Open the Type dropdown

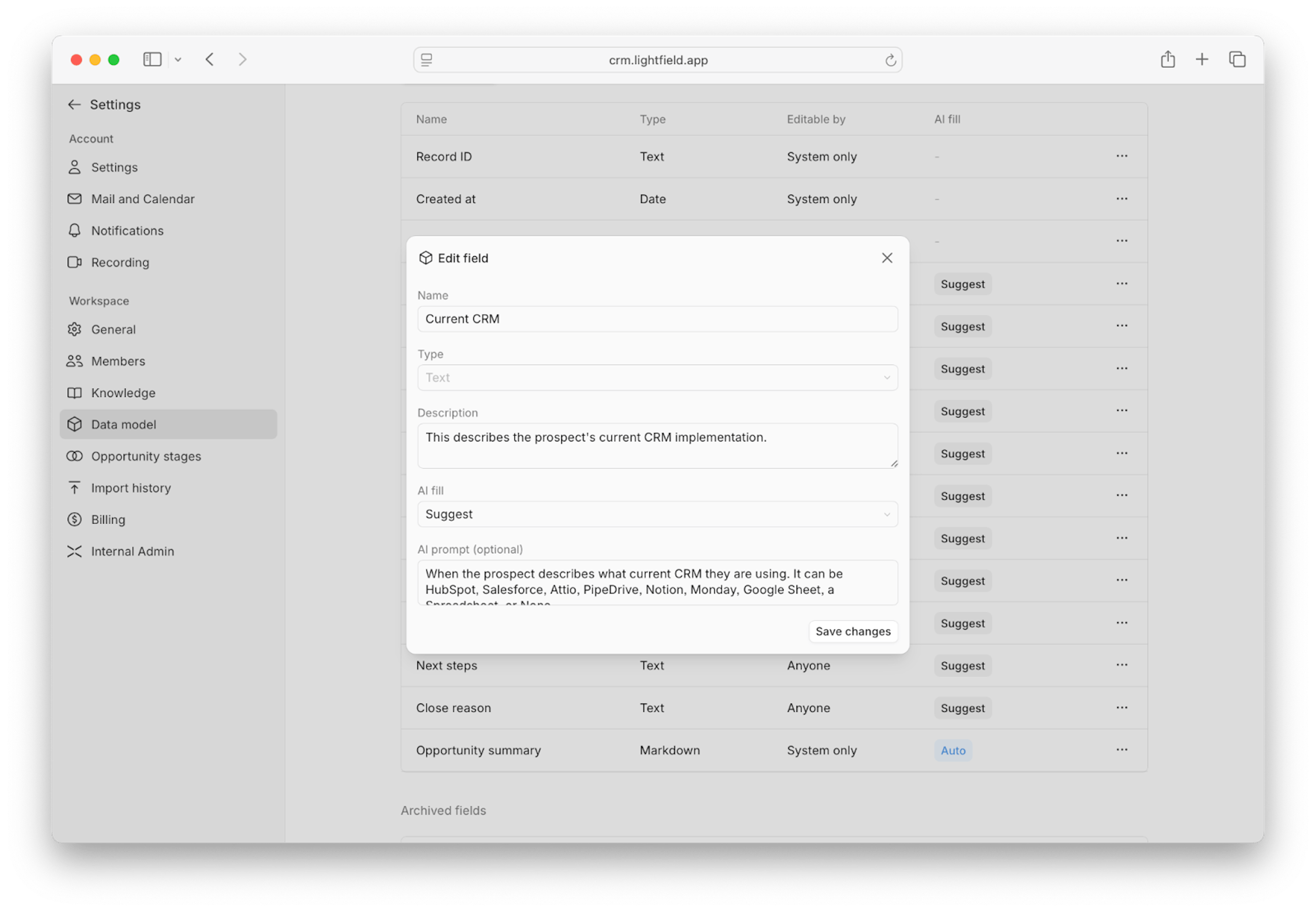(x=657, y=378)
